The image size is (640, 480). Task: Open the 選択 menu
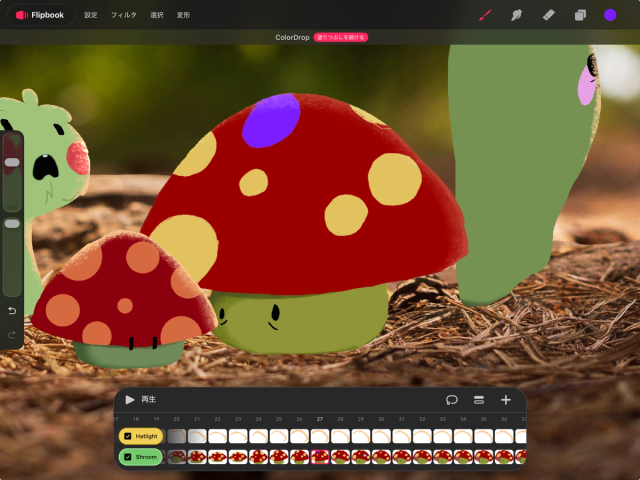(156, 15)
